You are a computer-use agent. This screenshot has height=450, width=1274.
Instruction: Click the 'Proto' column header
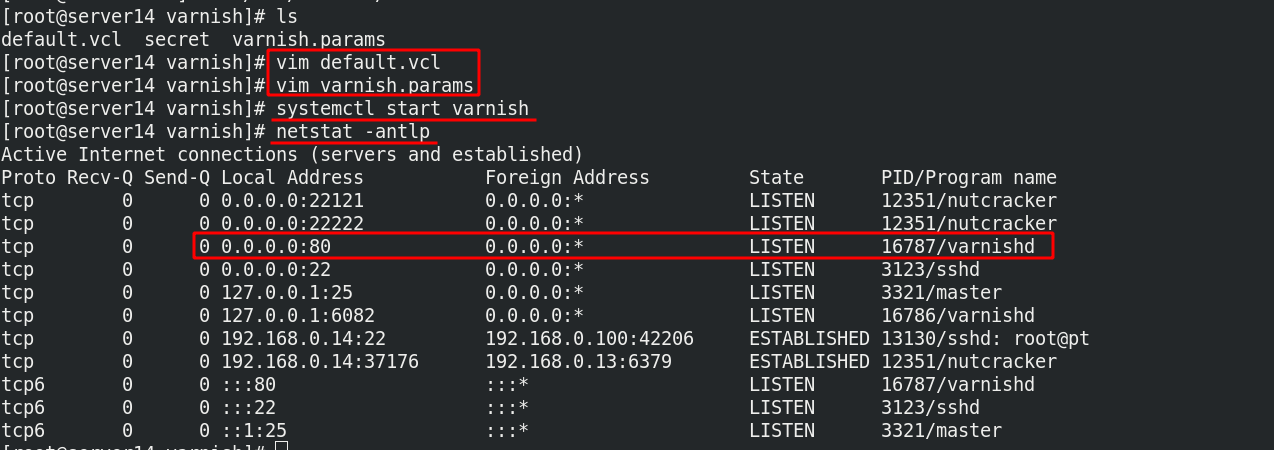(28, 178)
